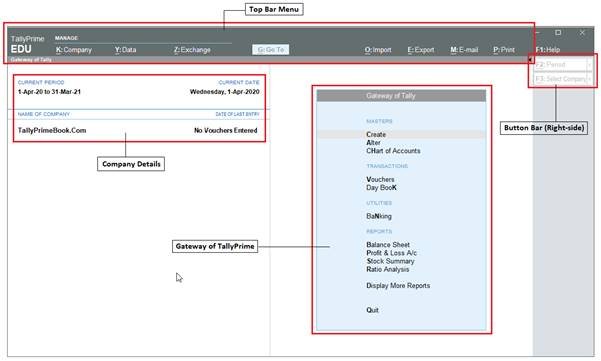The image size is (601, 361).
Task: Open the K: Company menu
Action: pyautogui.click(x=74, y=50)
